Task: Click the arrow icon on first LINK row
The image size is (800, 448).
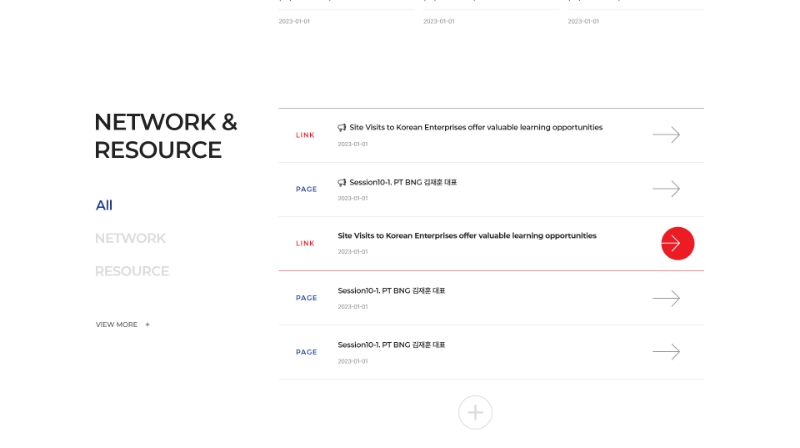Action: pyautogui.click(x=666, y=135)
